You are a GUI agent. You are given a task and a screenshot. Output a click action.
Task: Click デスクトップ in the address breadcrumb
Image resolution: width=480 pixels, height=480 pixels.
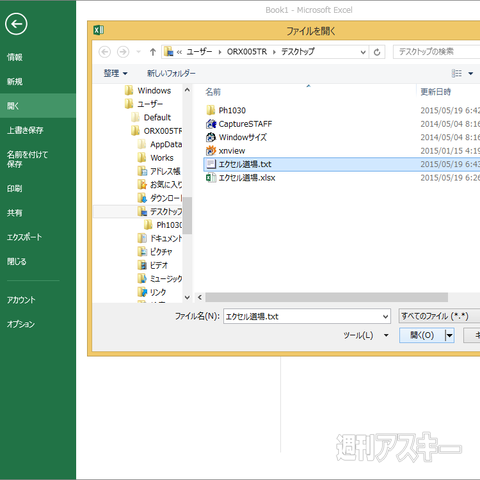coord(298,52)
